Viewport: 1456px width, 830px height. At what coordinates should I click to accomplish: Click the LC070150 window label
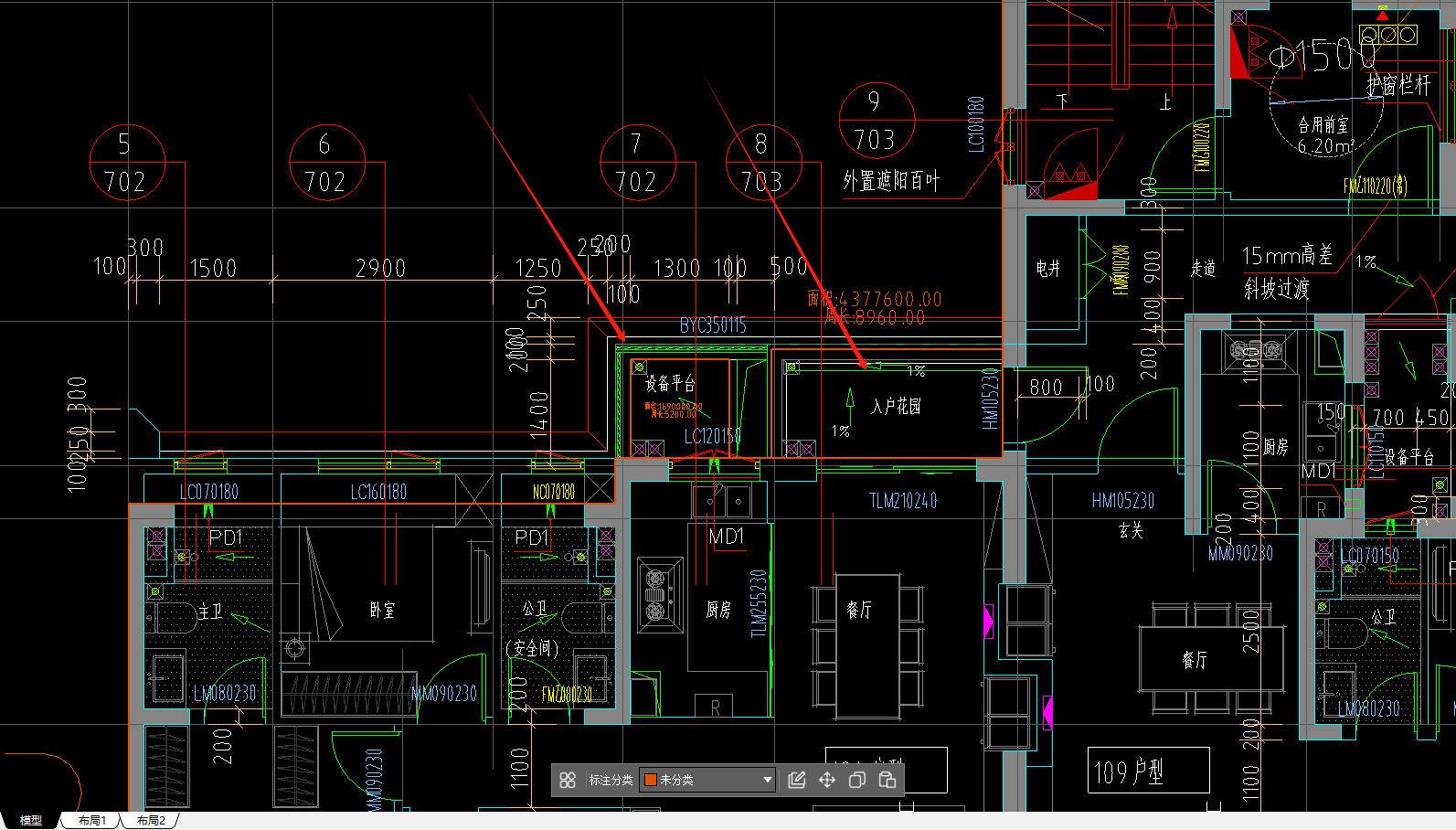[1369, 555]
